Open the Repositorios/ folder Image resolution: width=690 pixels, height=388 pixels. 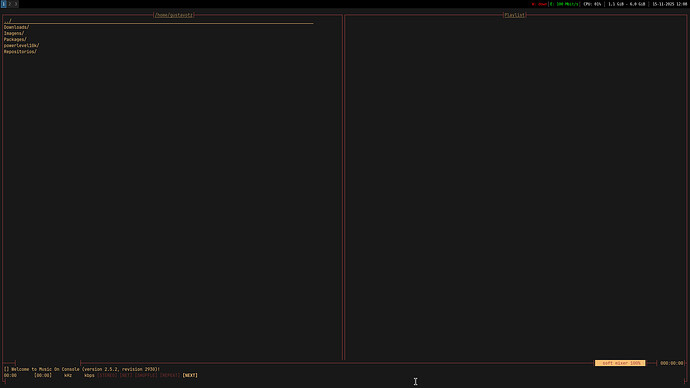20,52
